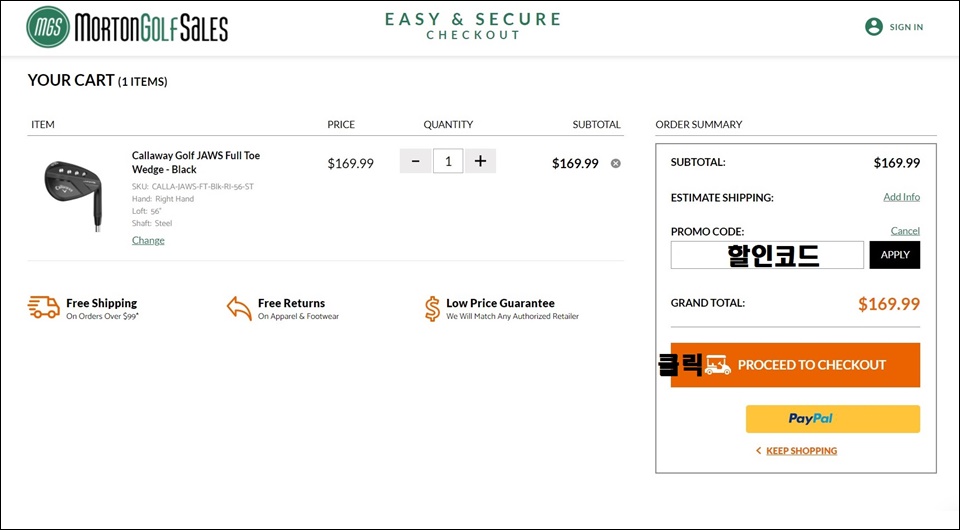The image size is (960, 530).
Task: Apply the promo code
Action: click(x=894, y=255)
